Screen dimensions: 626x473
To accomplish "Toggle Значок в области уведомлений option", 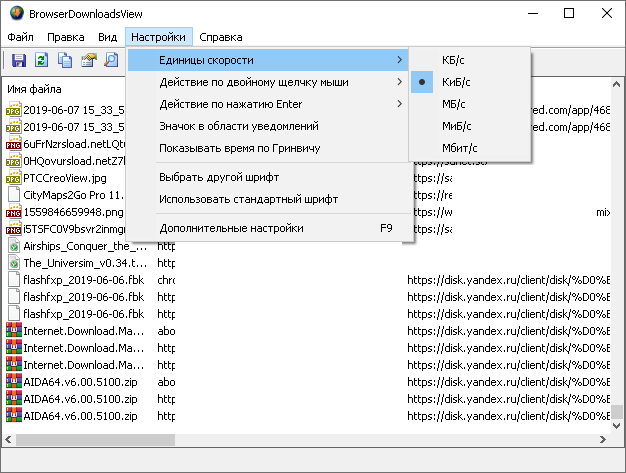I will (x=268, y=126).
